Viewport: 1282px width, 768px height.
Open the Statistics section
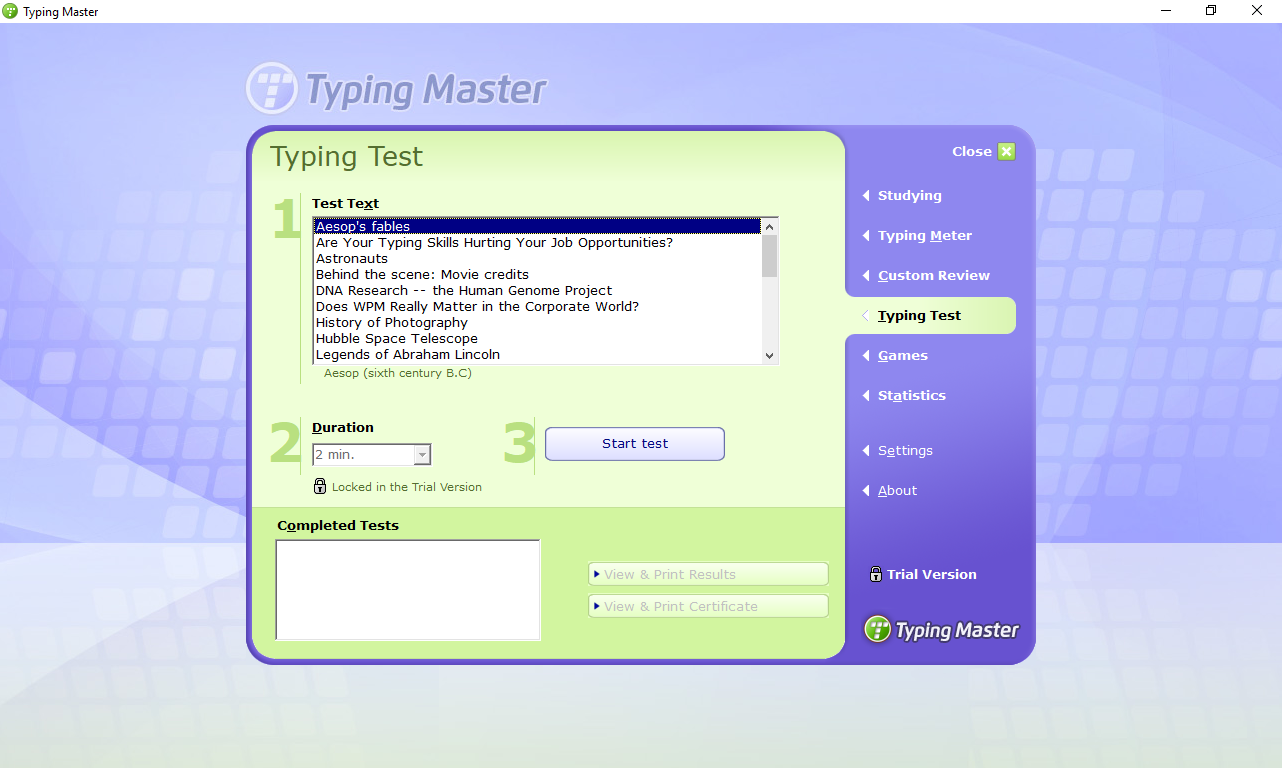910,395
